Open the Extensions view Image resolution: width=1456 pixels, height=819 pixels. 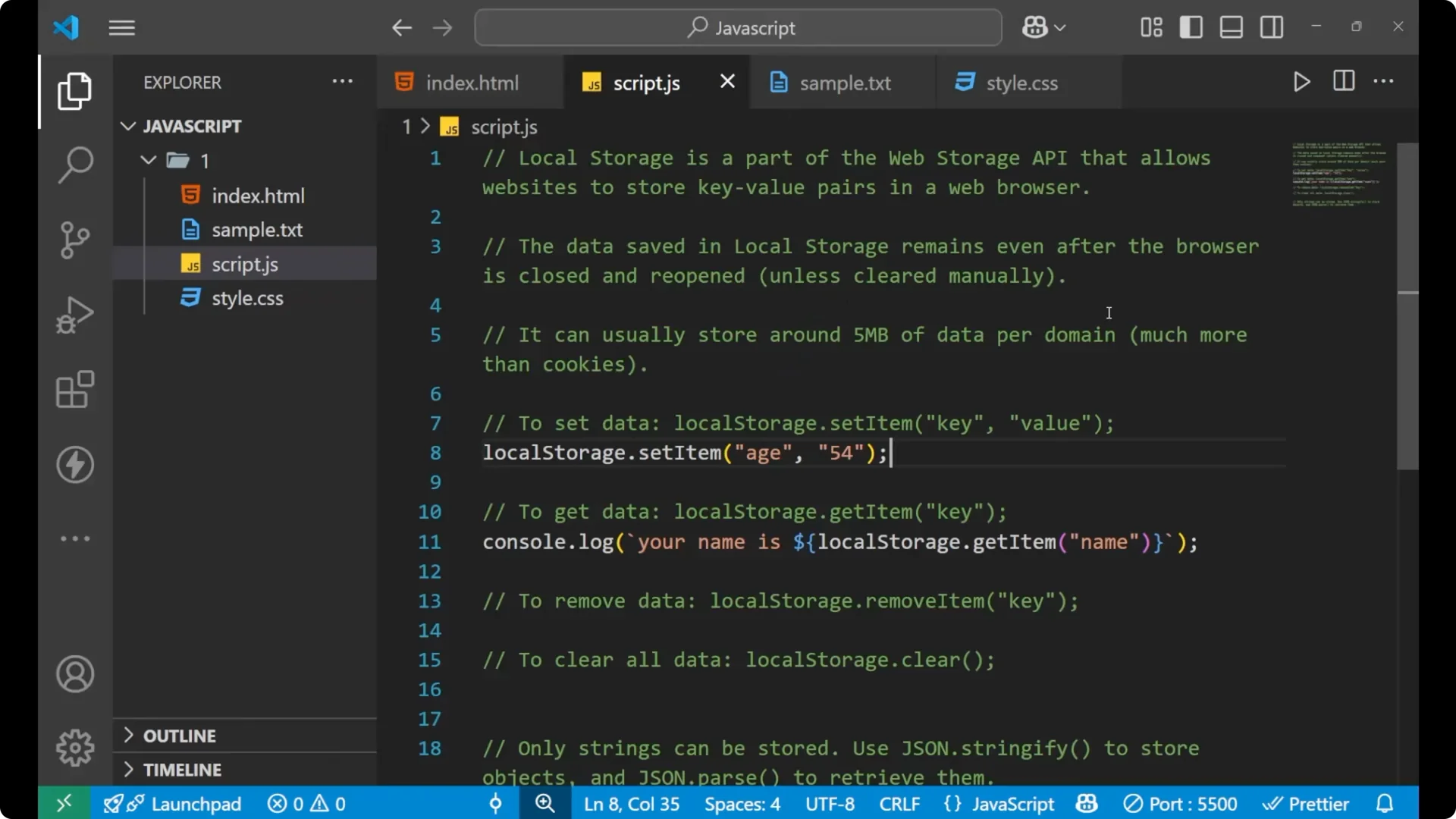(74, 390)
